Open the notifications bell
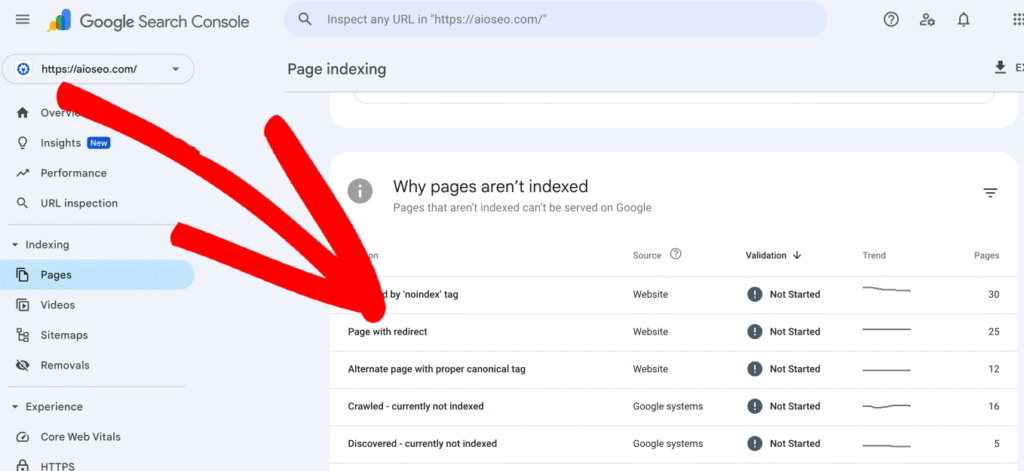The height and width of the screenshot is (471, 1024). pos(964,20)
